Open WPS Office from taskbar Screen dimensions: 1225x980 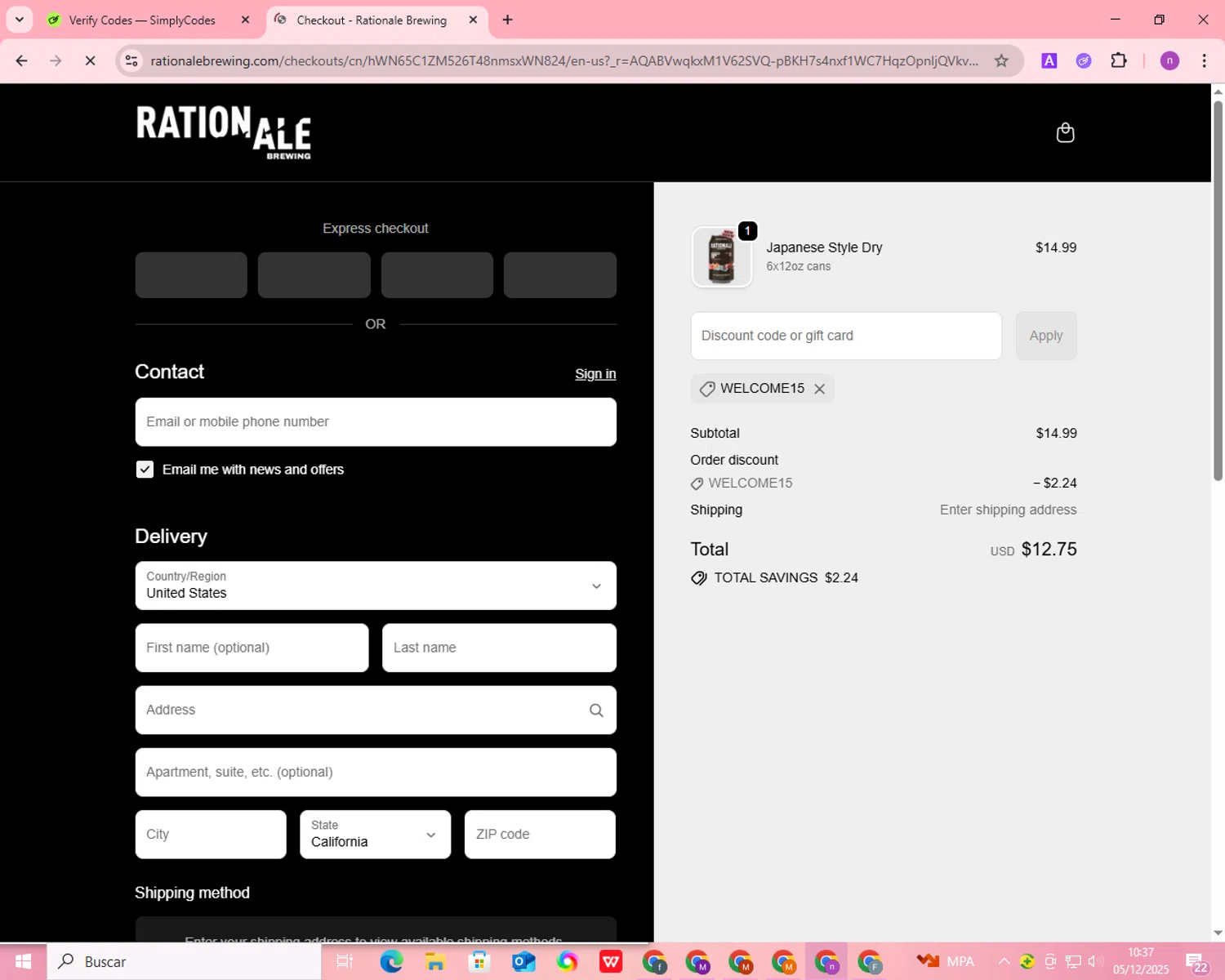click(x=611, y=961)
